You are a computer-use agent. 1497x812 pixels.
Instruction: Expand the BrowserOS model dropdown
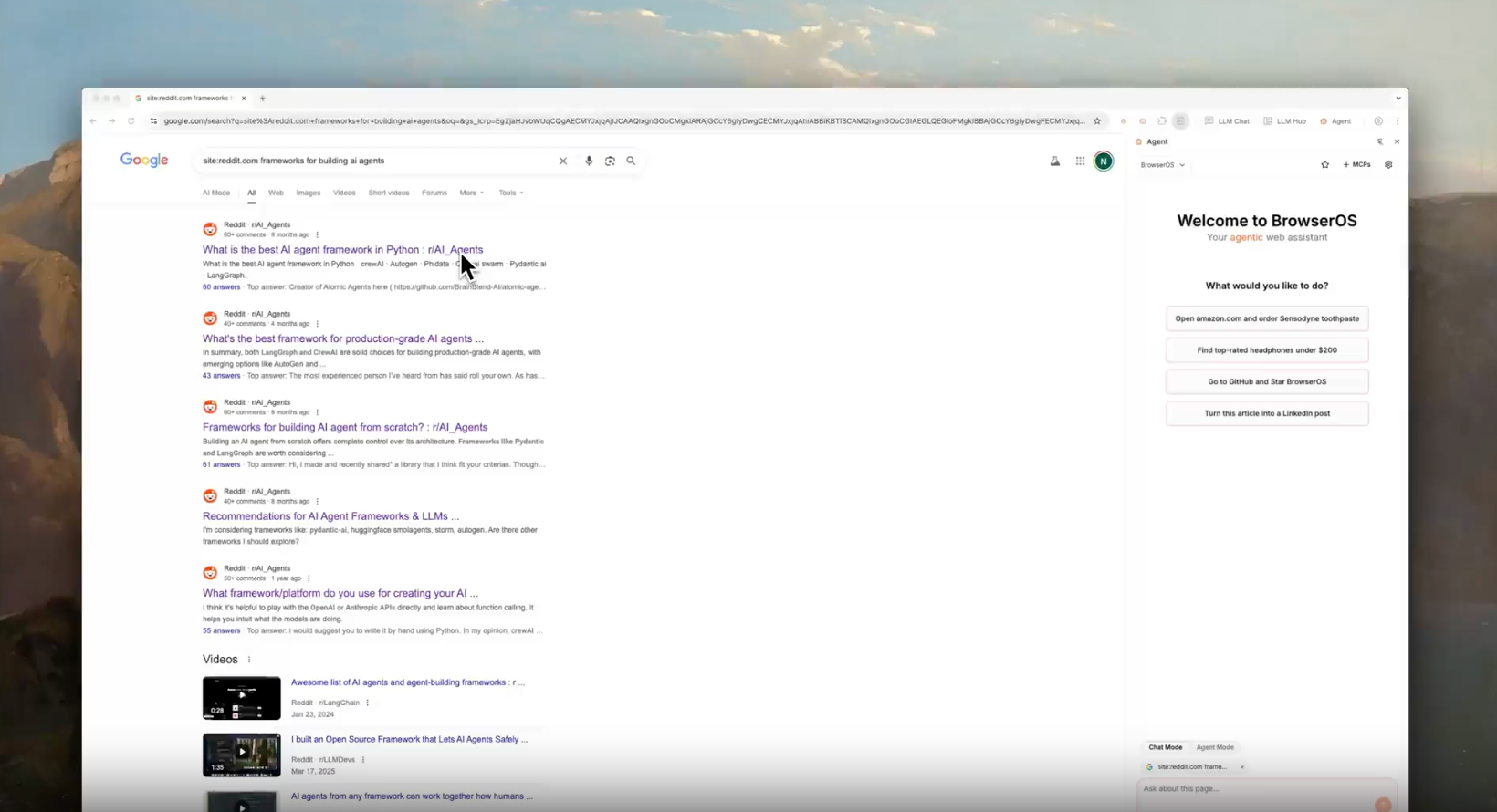click(x=1162, y=165)
